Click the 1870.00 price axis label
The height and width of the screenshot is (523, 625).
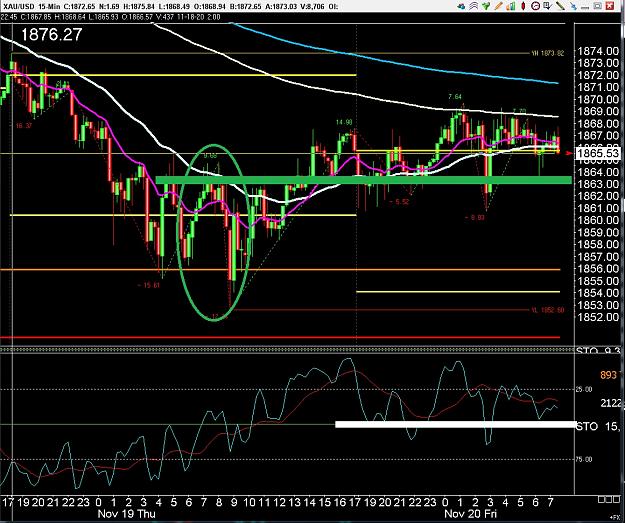click(x=598, y=100)
